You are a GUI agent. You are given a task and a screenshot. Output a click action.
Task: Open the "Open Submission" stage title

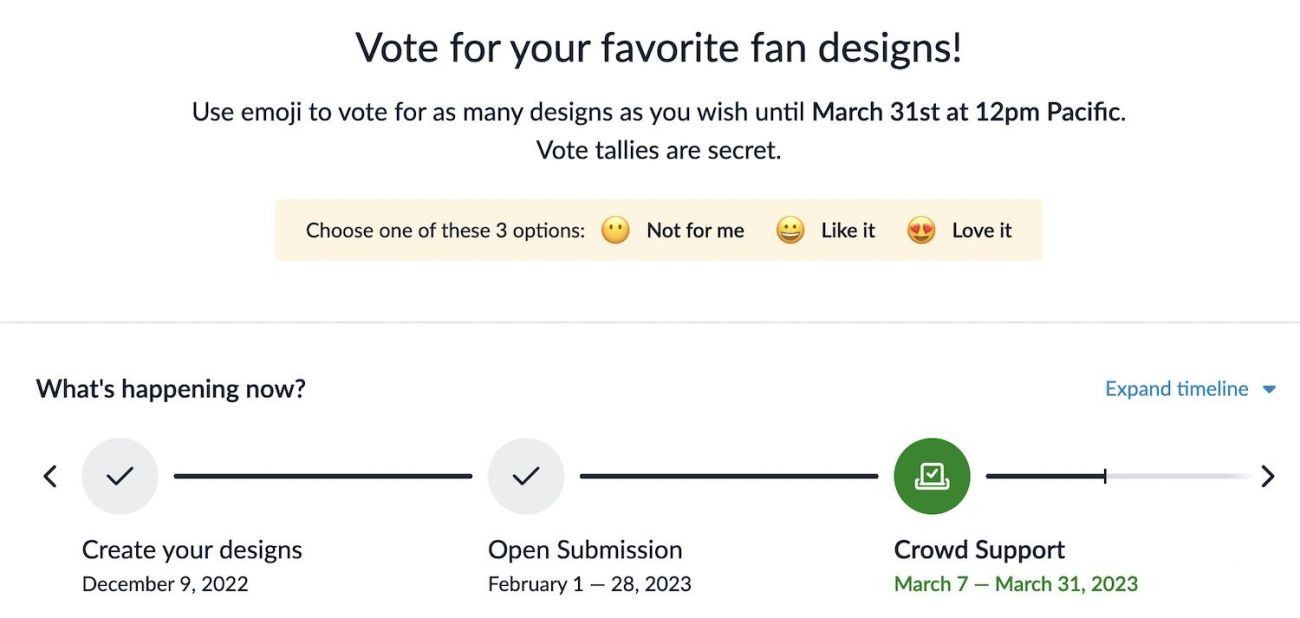585,549
